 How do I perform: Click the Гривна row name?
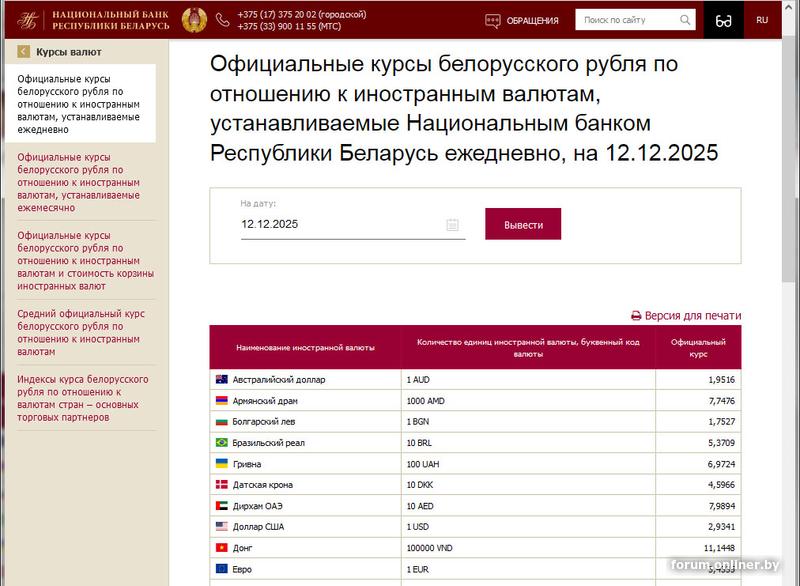pos(247,464)
